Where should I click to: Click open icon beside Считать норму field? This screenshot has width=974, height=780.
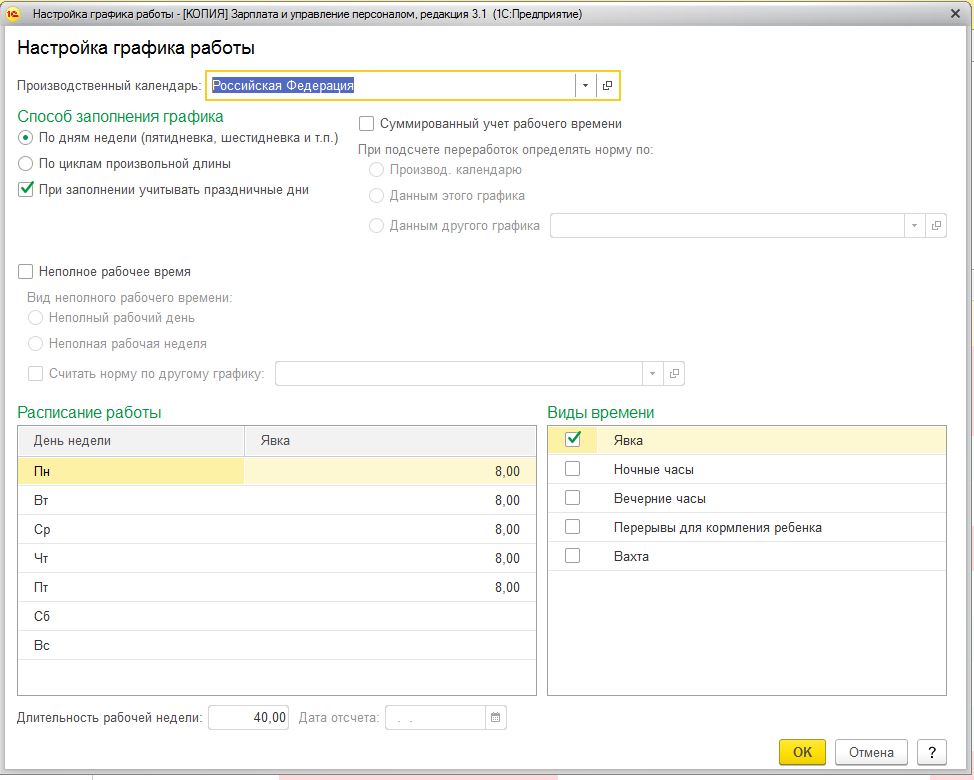tap(674, 373)
